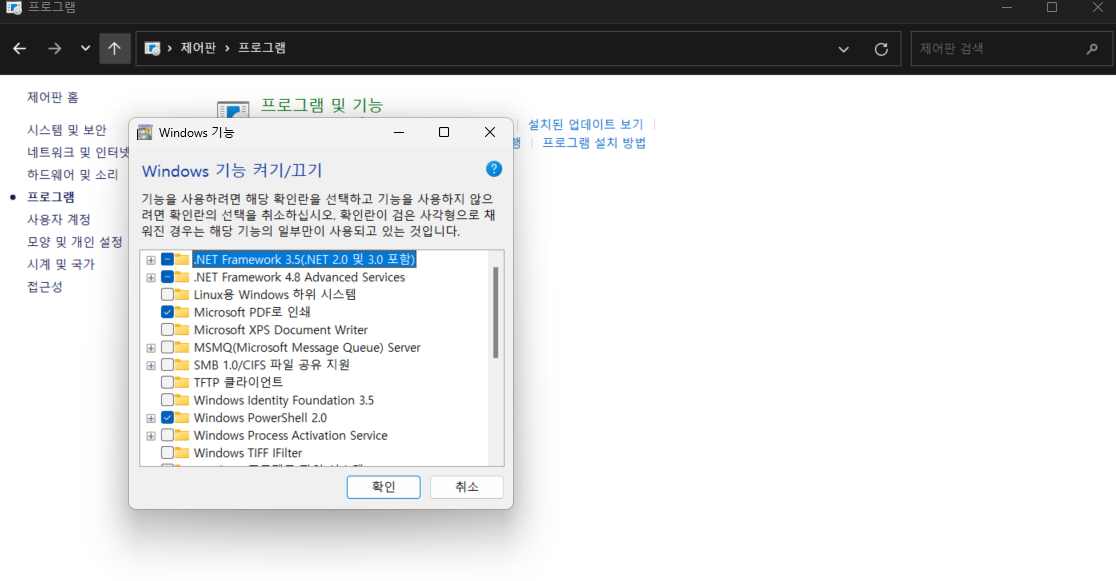
Task: Enable SMB 1.0/CIFS 파일 공유 지원 checkbox
Action: pos(167,365)
